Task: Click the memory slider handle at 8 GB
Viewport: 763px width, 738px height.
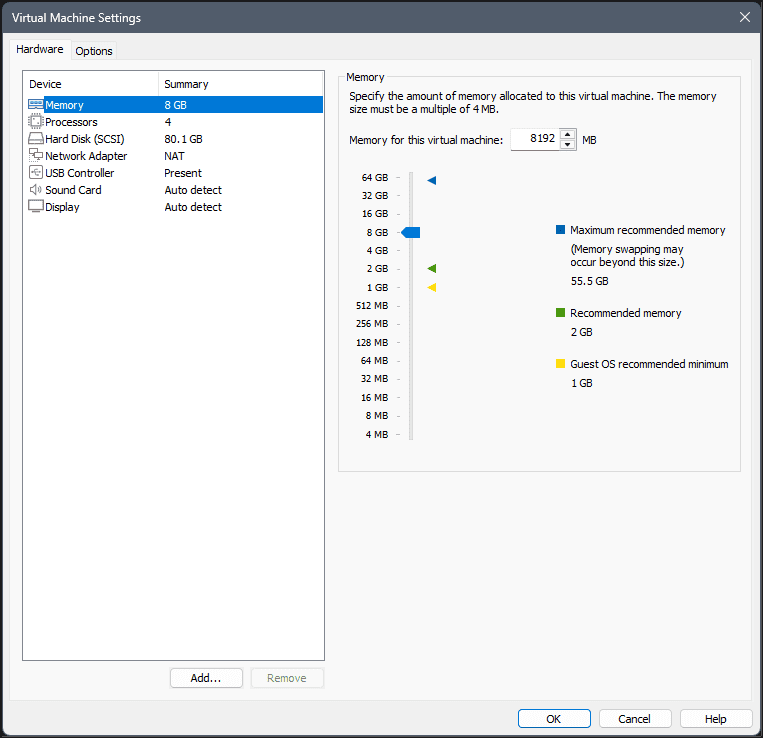Action: pyautogui.click(x=411, y=233)
